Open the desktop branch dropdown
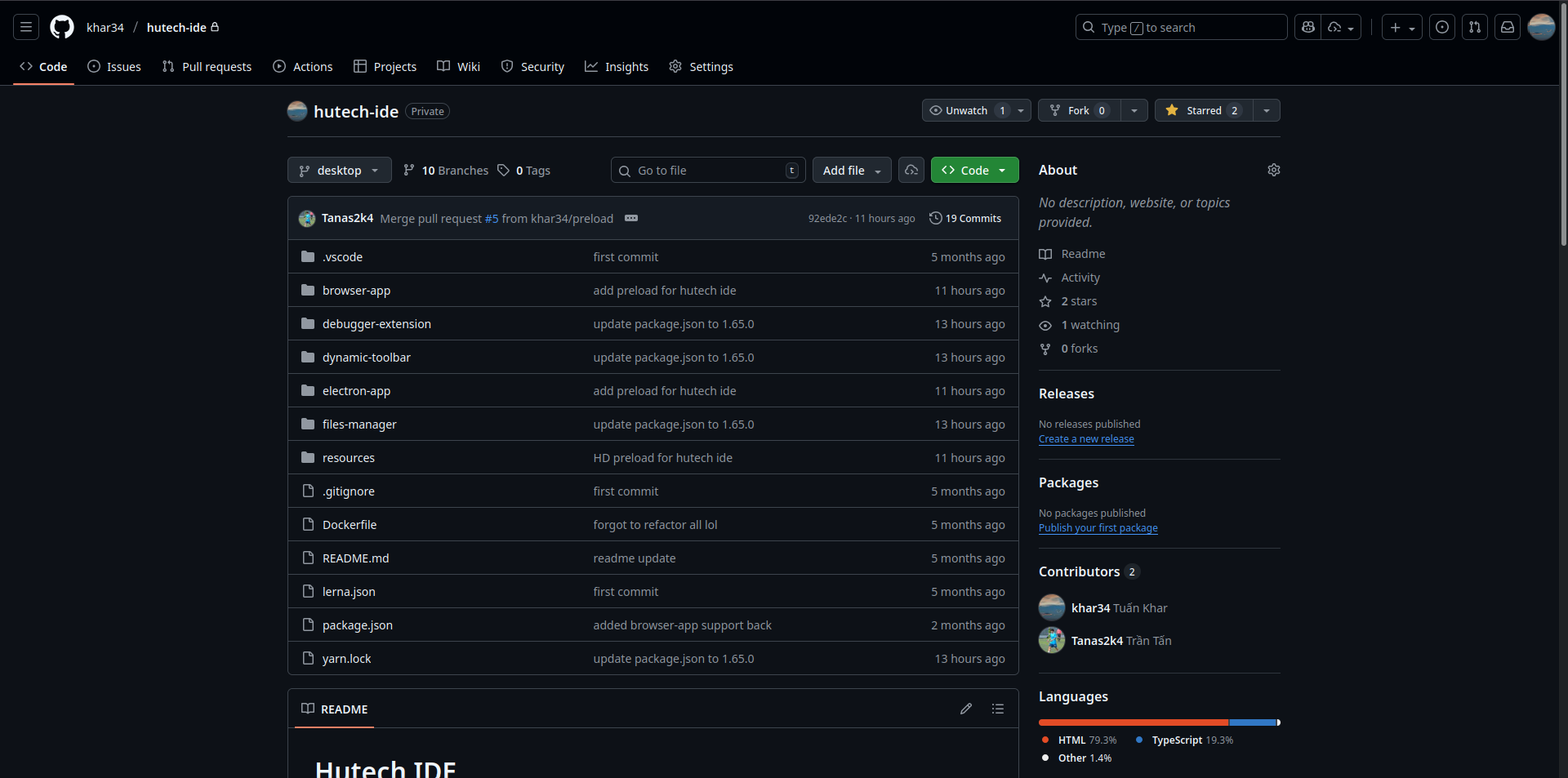The width and height of the screenshot is (1568, 778). click(339, 170)
